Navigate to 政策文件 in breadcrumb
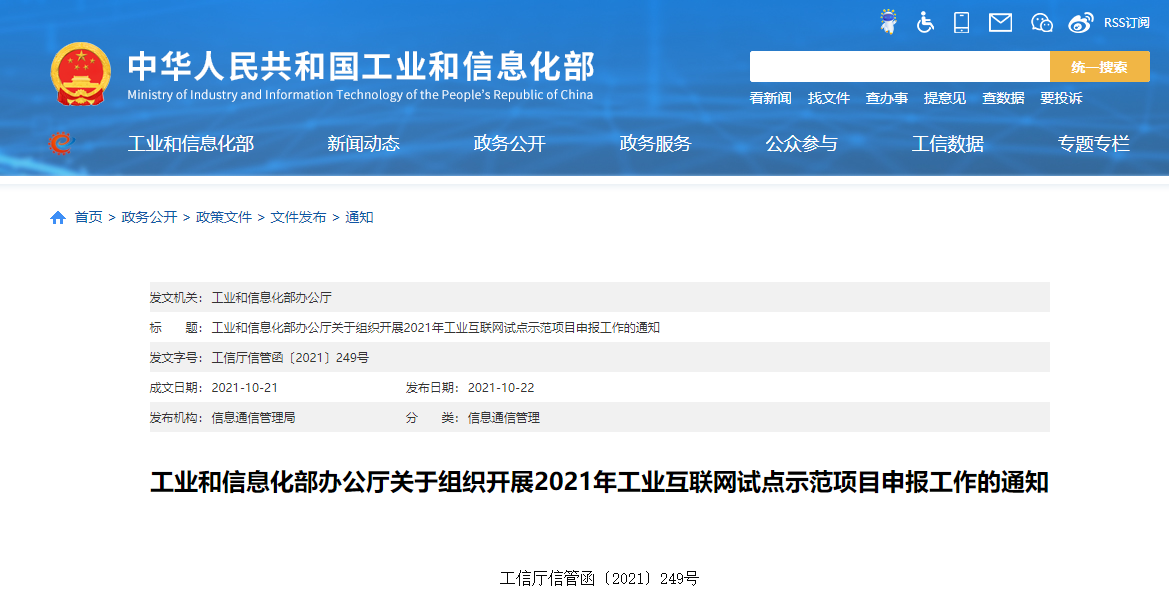Screen dimensions: 1169x608 pyautogui.click(x=224, y=218)
